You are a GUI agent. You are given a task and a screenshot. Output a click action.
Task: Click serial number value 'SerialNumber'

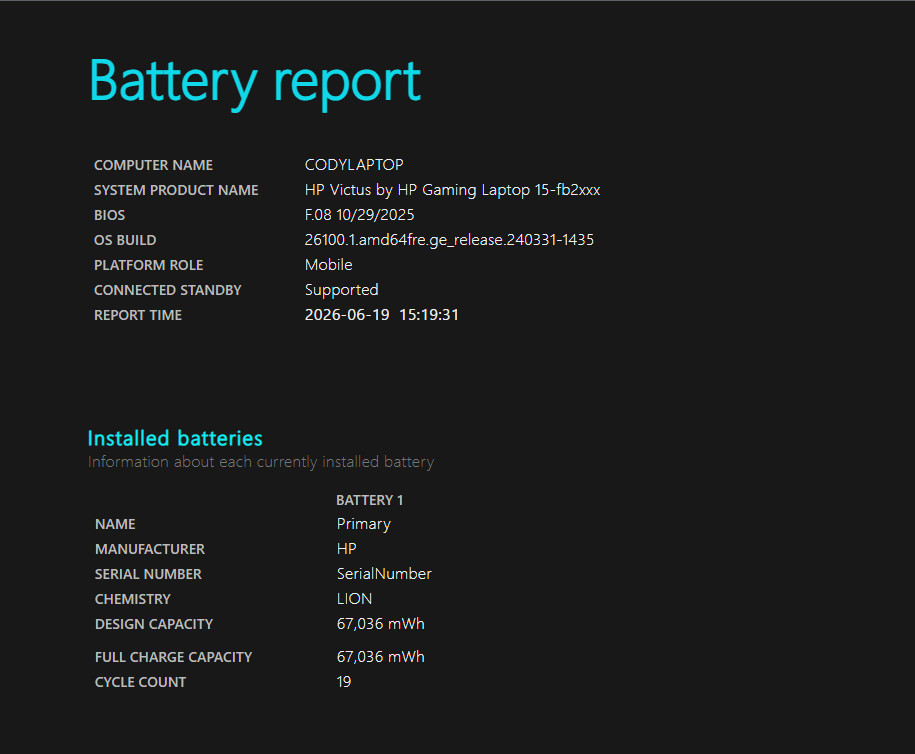pos(384,574)
